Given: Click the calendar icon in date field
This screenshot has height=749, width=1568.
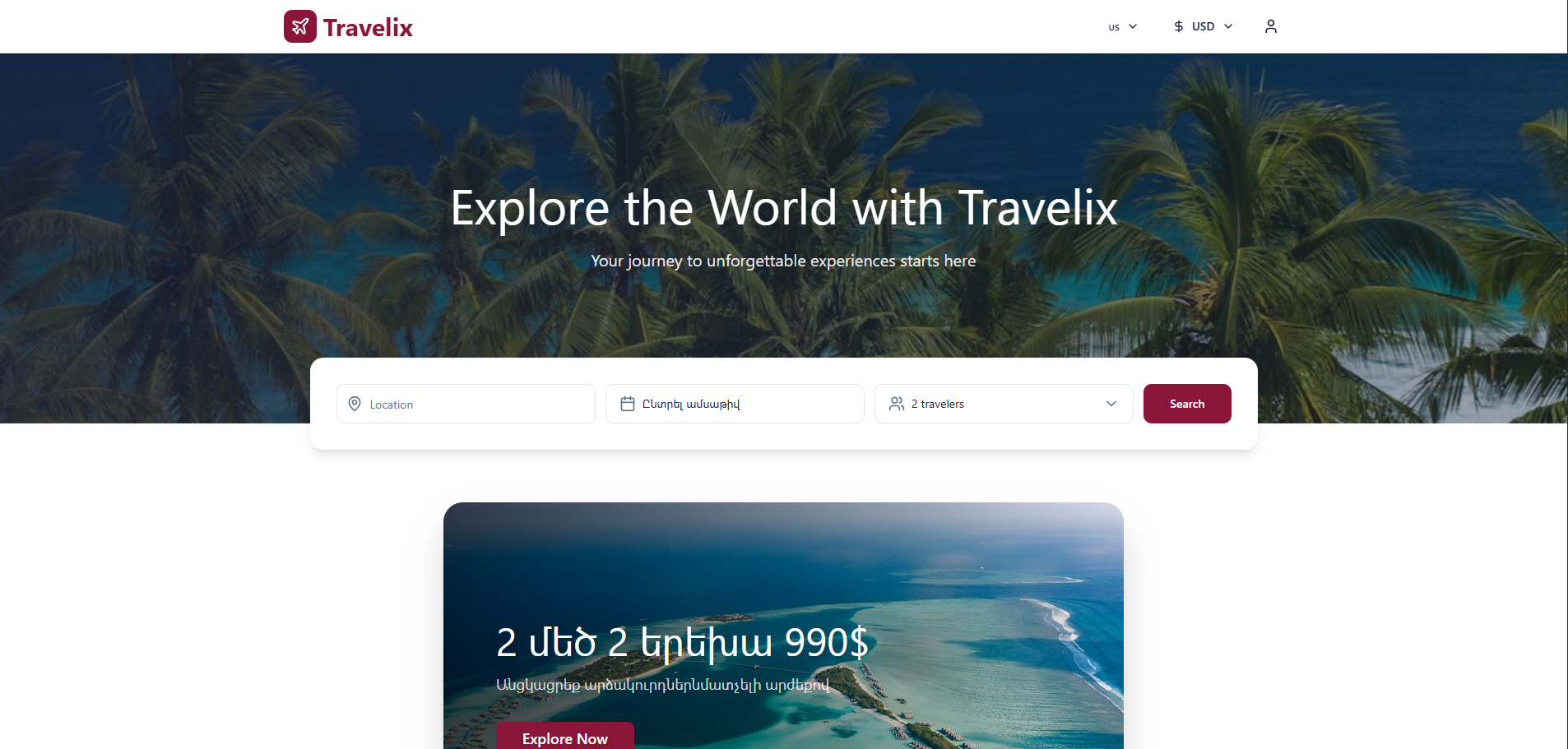Looking at the screenshot, I should [x=628, y=404].
